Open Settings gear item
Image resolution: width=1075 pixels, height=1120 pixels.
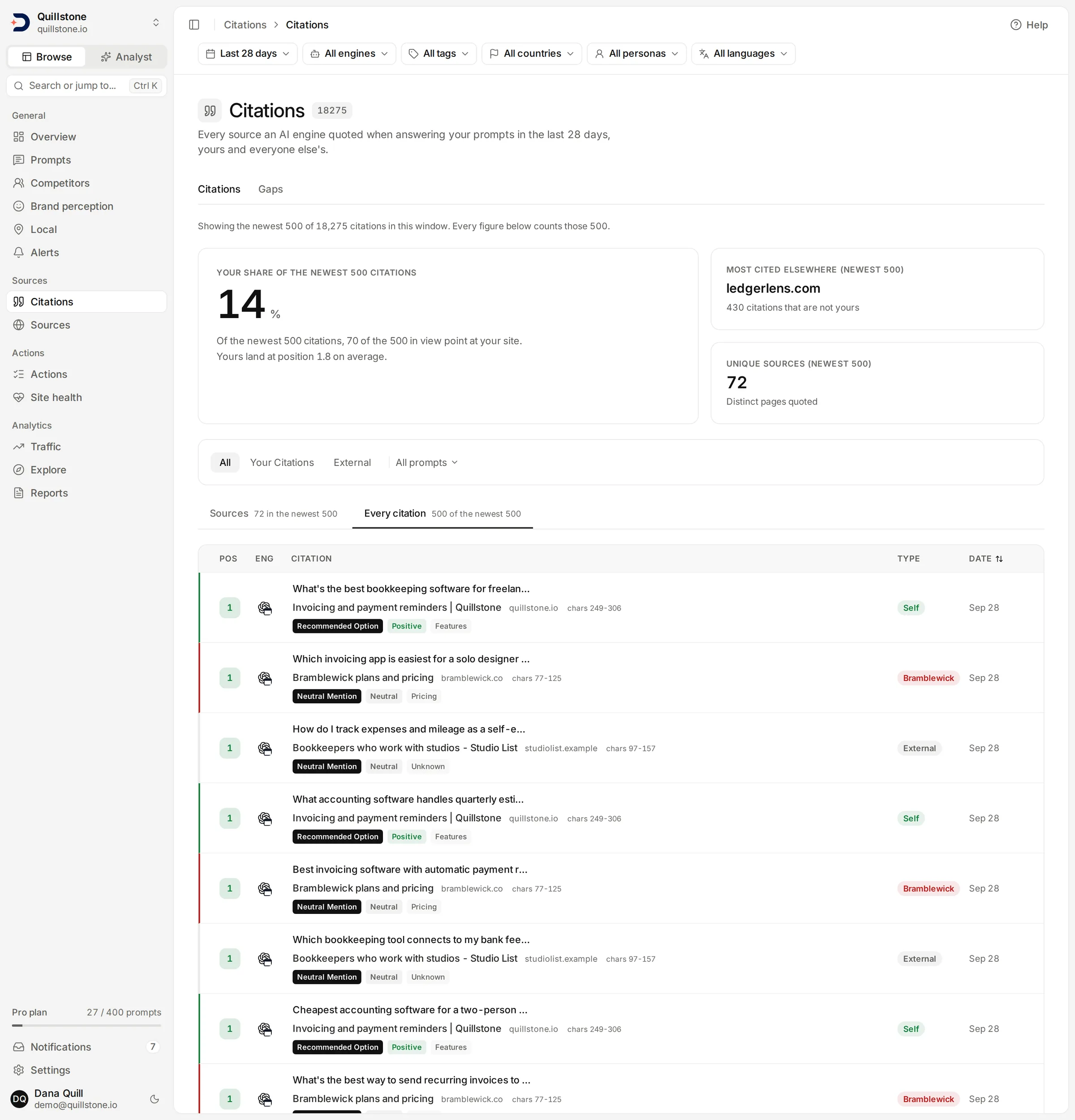click(86, 1070)
